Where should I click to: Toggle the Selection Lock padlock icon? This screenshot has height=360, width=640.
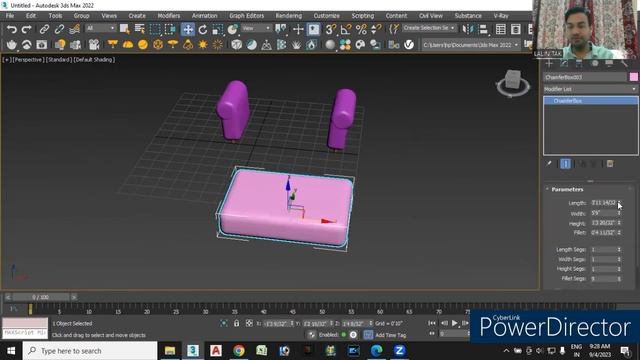tap(236, 323)
